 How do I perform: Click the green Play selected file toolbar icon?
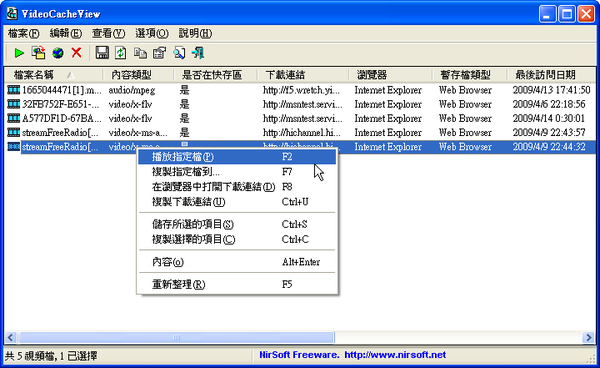(19, 53)
